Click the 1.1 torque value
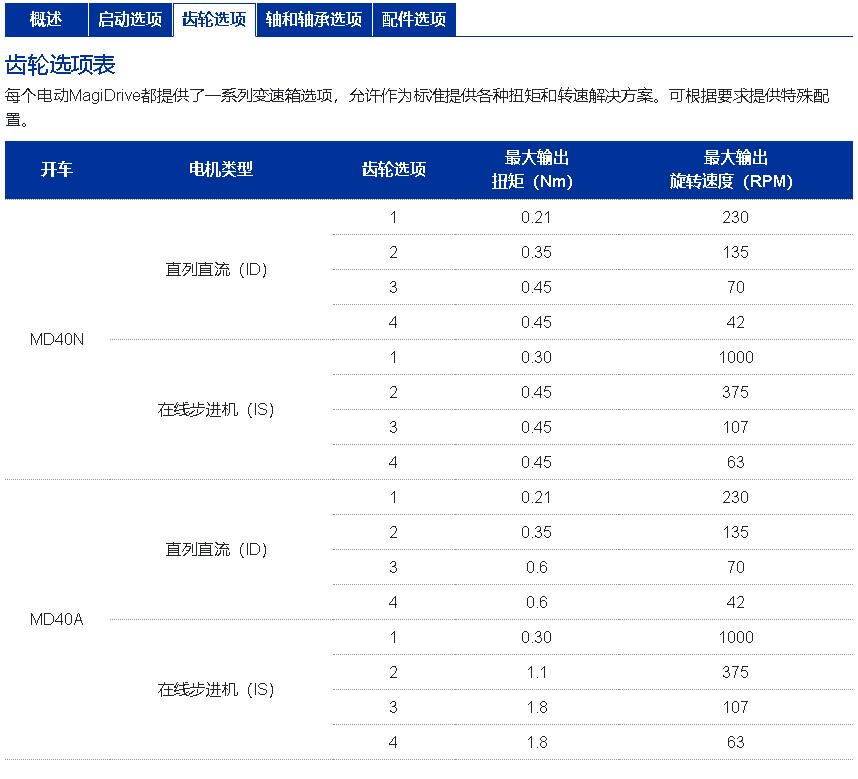This screenshot has height=779, width=858. [536, 672]
